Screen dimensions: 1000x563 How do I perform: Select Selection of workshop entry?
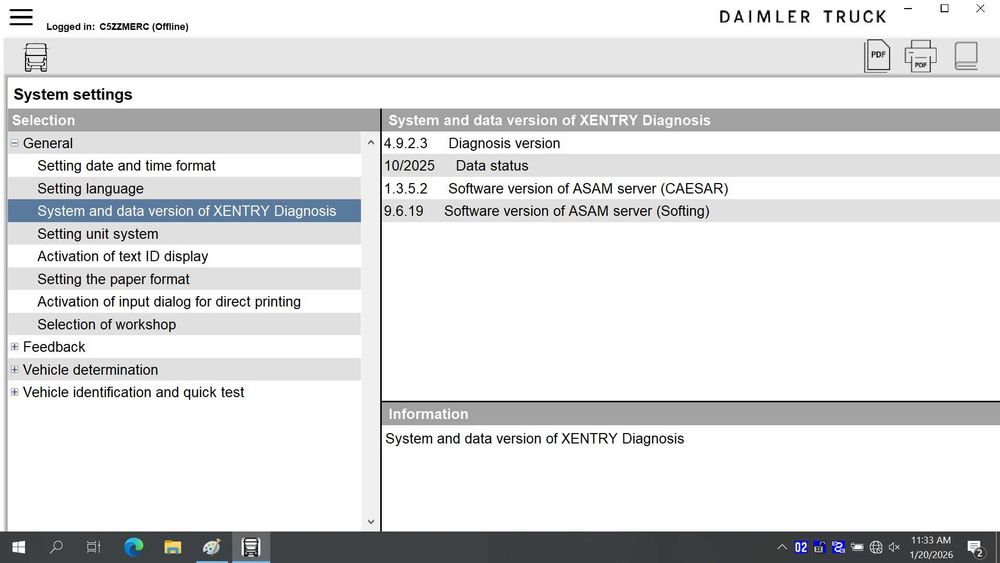184,325
